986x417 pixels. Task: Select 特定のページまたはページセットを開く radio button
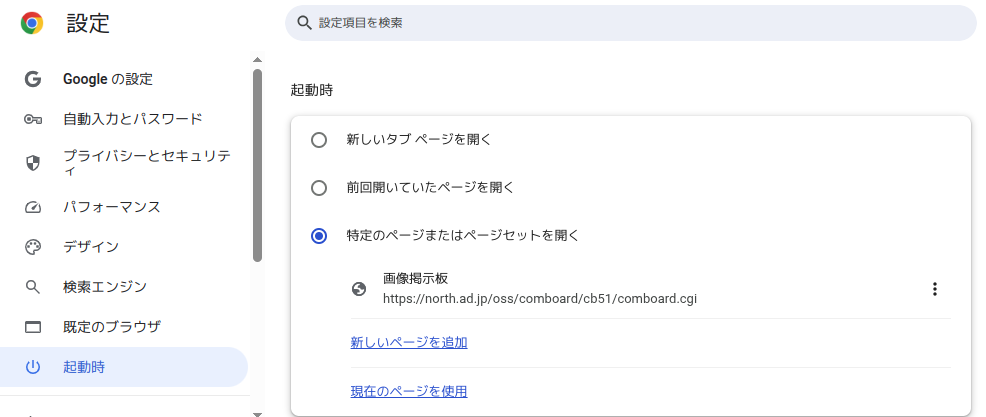[x=319, y=236]
